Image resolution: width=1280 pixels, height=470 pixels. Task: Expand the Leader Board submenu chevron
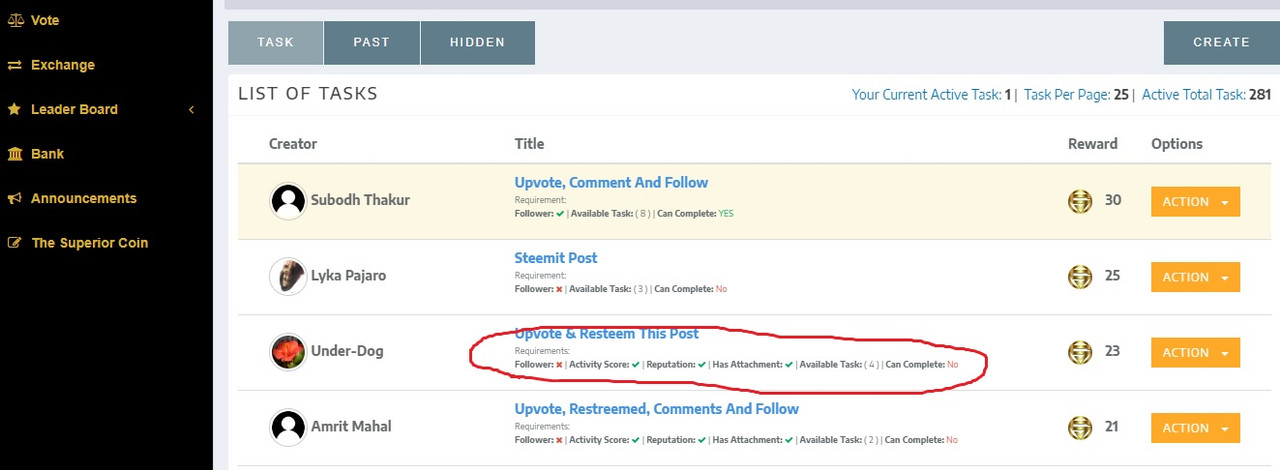191,109
